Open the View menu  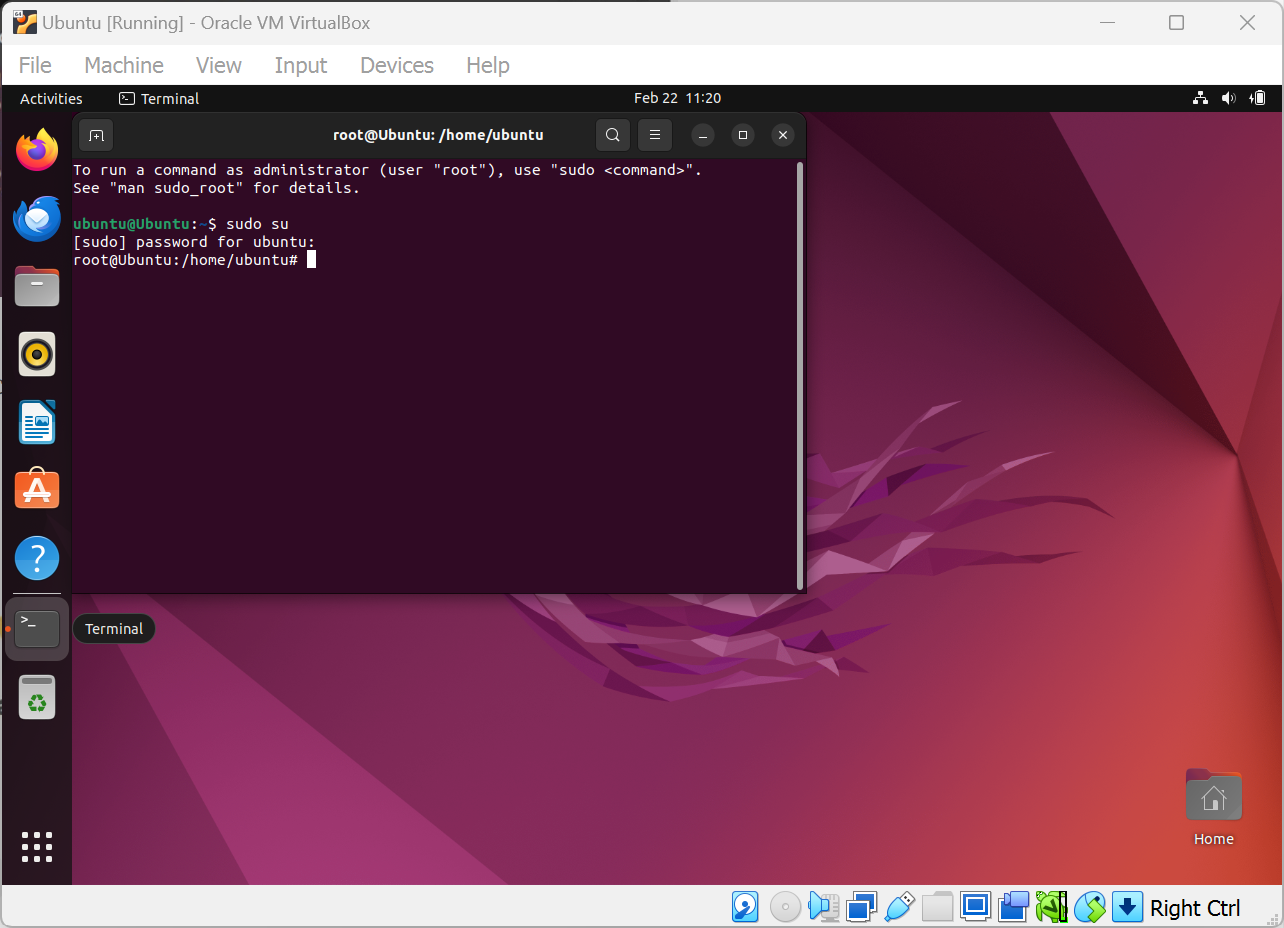(x=219, y=65)
